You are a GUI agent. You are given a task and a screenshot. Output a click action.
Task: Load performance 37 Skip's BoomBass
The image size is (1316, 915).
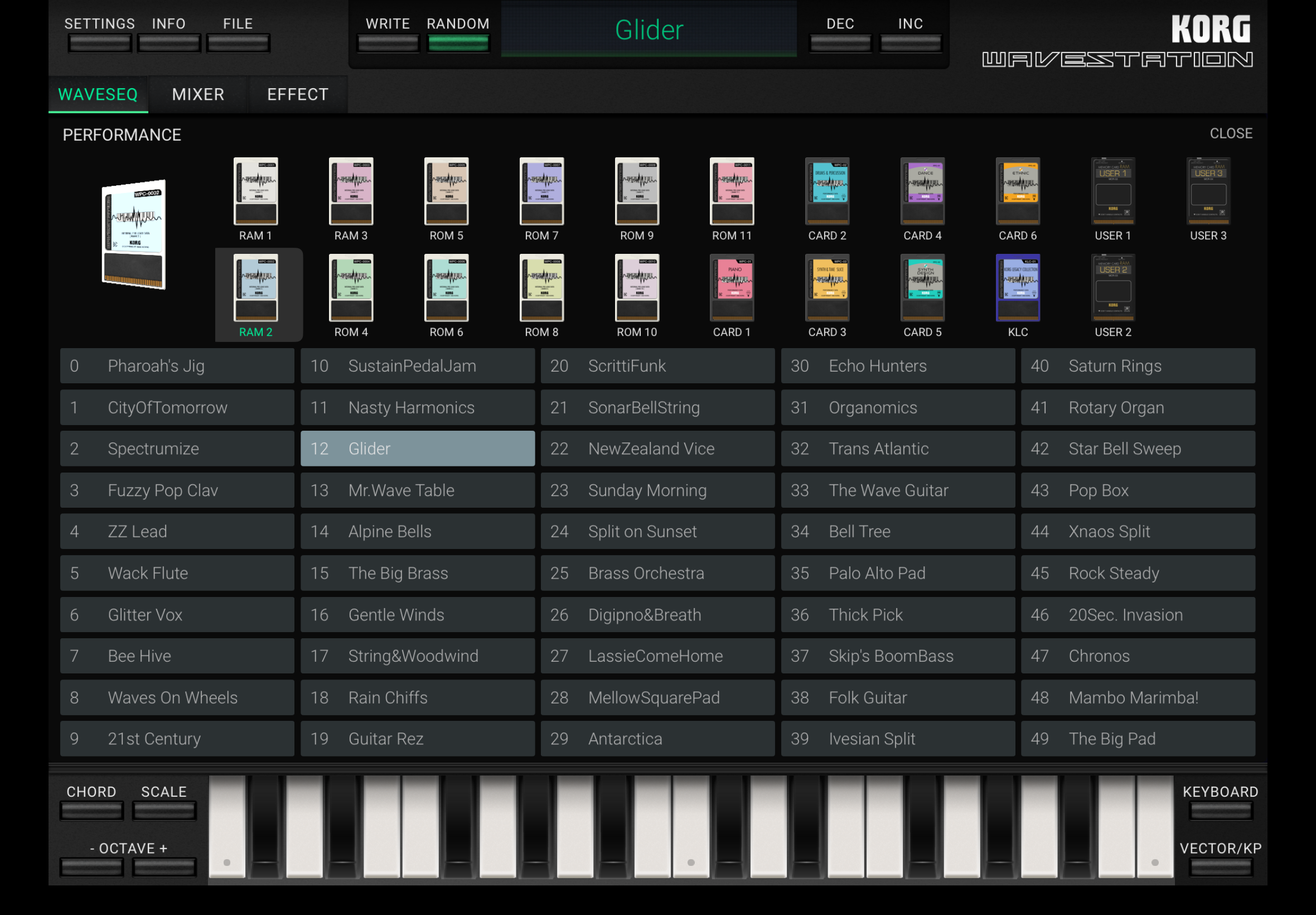[x=898, y=656]
